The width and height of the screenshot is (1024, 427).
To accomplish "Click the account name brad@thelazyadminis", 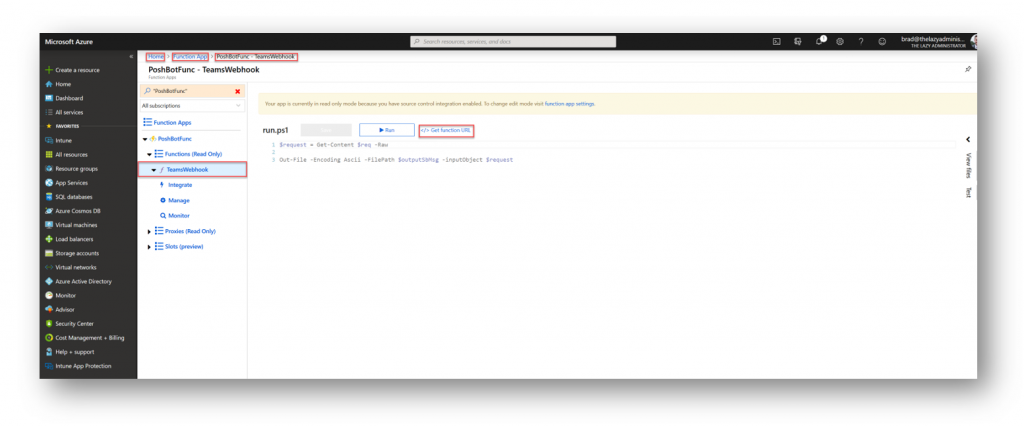I will (933, 39).
